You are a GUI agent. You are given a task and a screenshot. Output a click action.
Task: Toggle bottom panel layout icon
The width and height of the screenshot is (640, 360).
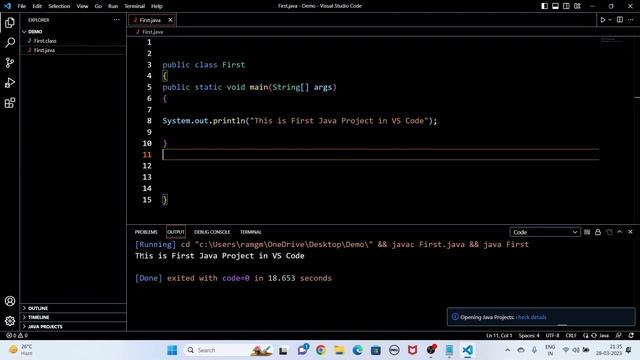[556, 6]
